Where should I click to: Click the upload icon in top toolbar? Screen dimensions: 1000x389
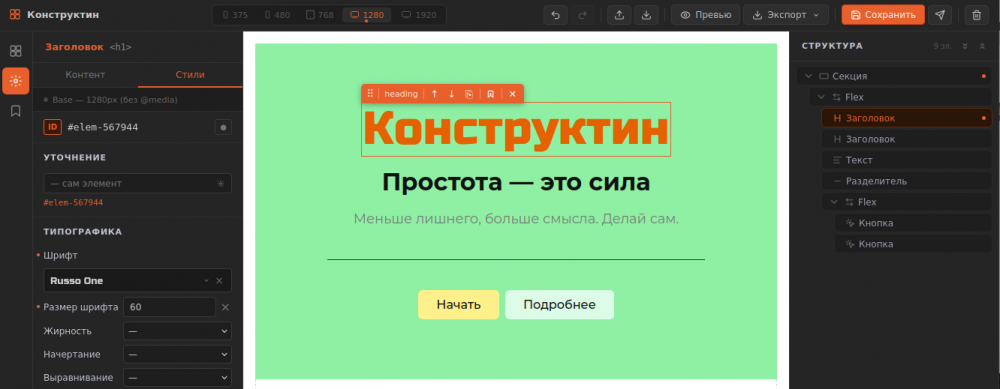tap(619, 15)
